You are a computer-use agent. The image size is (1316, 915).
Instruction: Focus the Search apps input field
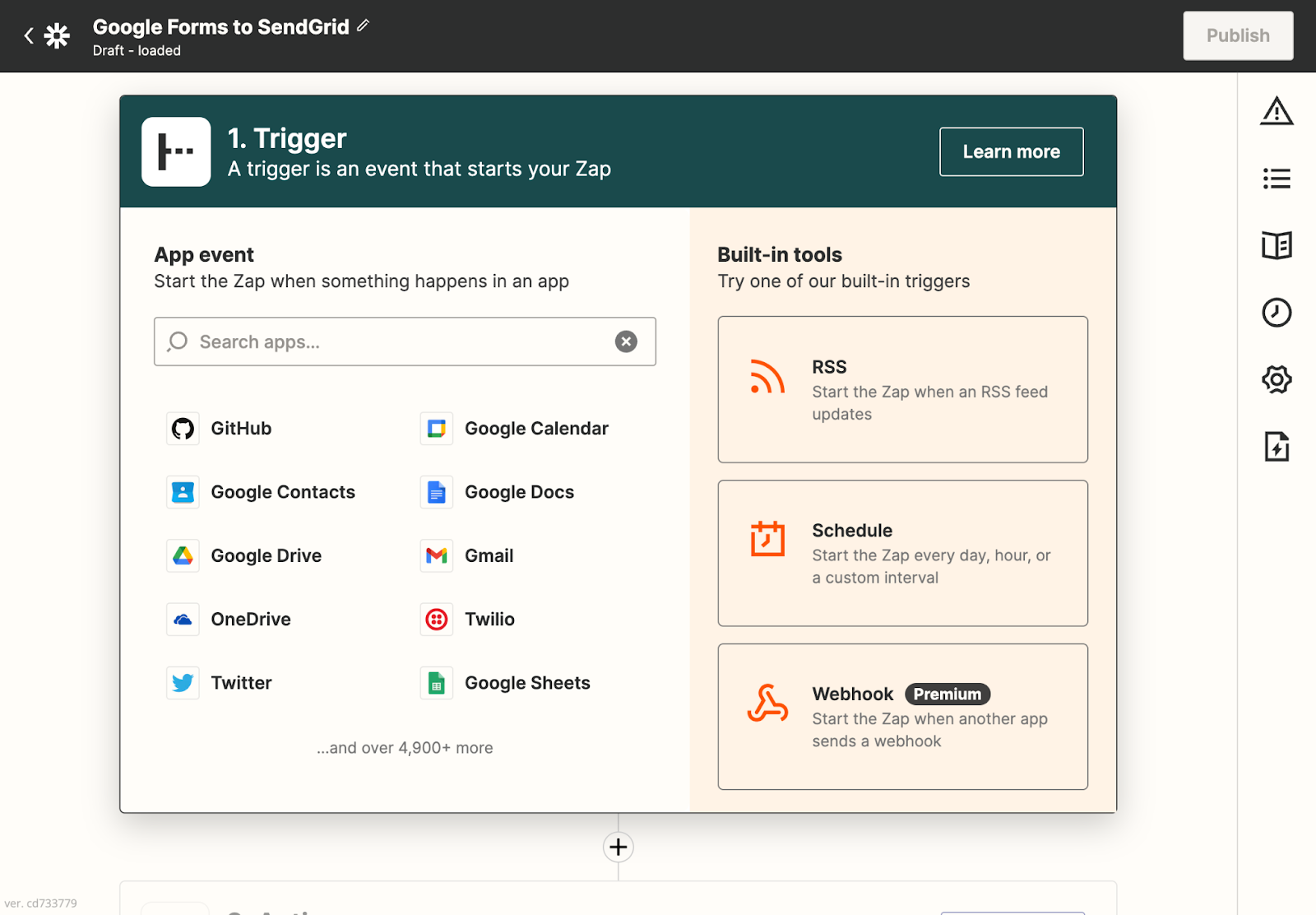[x=405, y=341]
